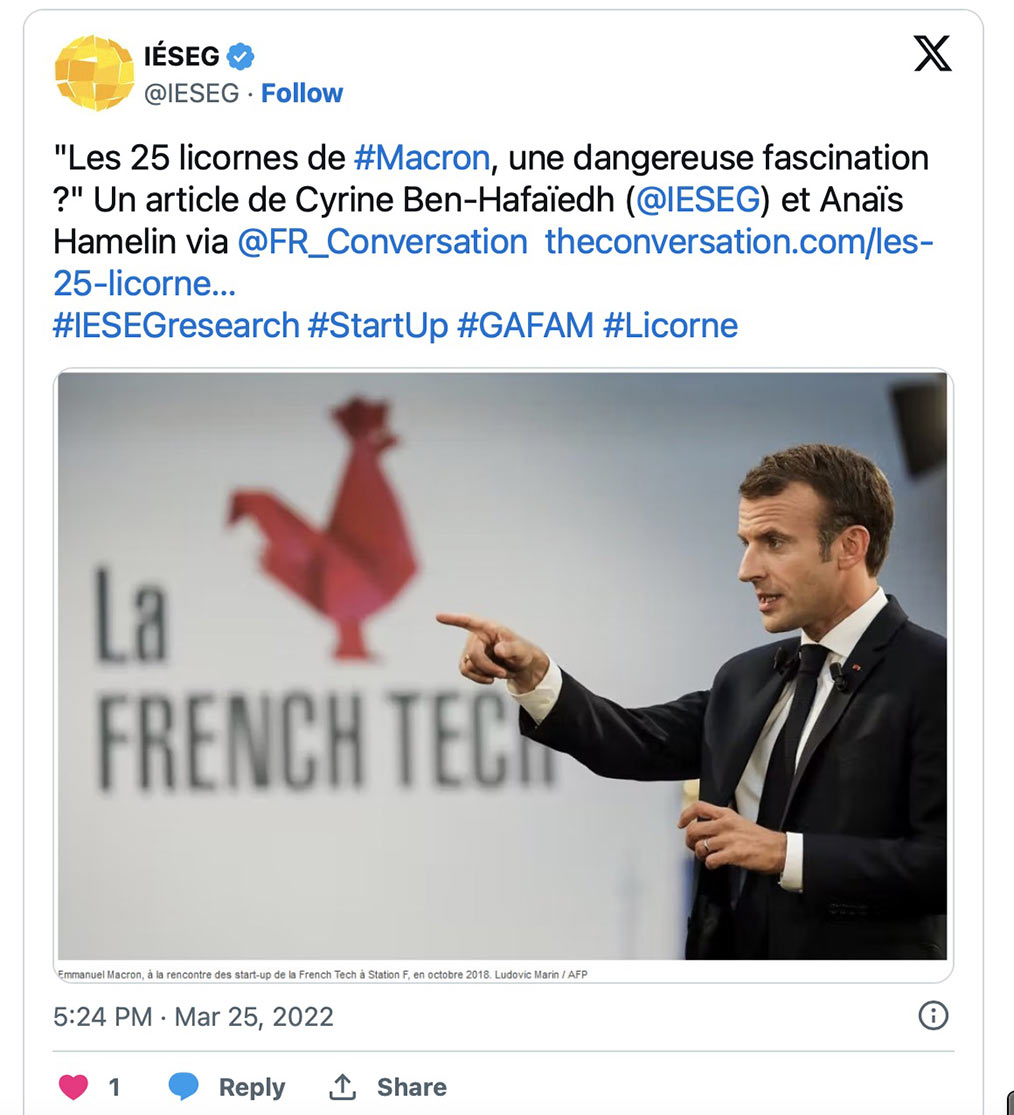
Task: Click the Reply text label
Action: (252, 1087)
